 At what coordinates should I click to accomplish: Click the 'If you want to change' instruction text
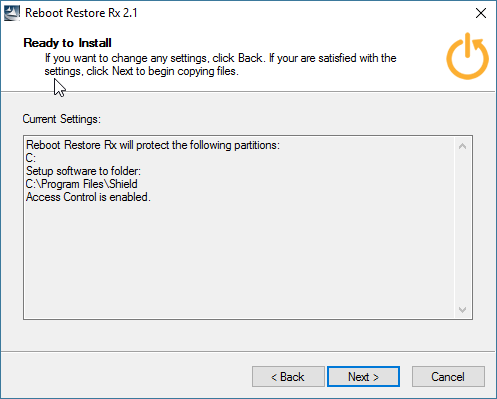click(220, 58)
